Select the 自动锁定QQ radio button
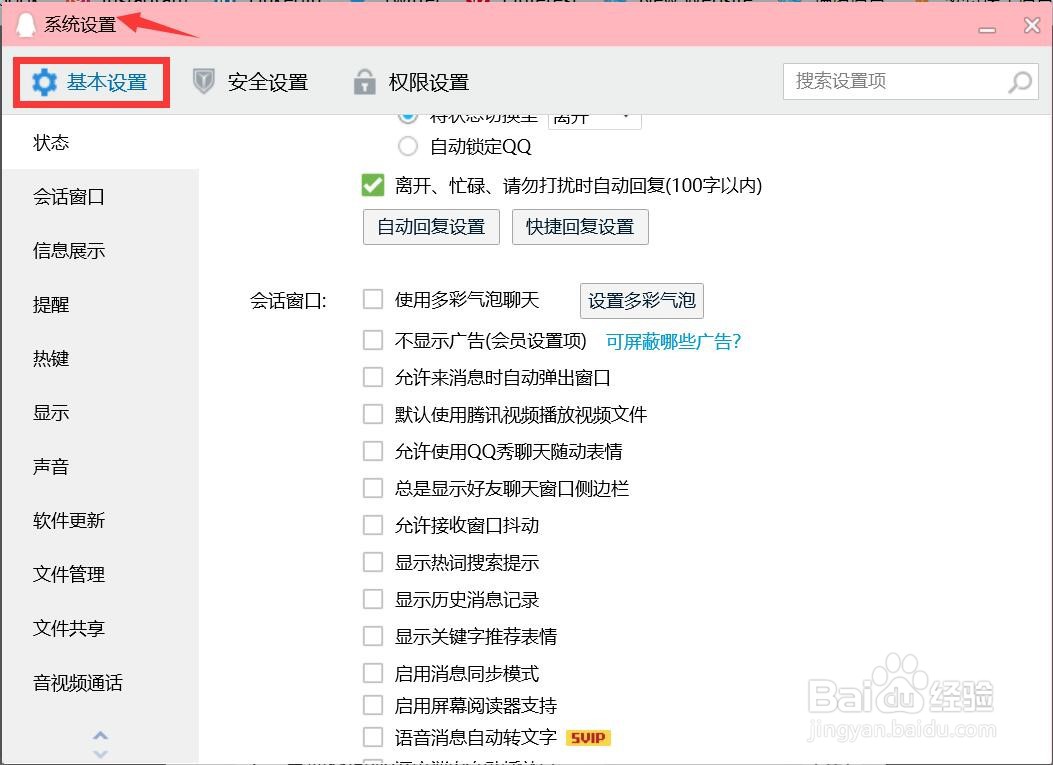 408,146
